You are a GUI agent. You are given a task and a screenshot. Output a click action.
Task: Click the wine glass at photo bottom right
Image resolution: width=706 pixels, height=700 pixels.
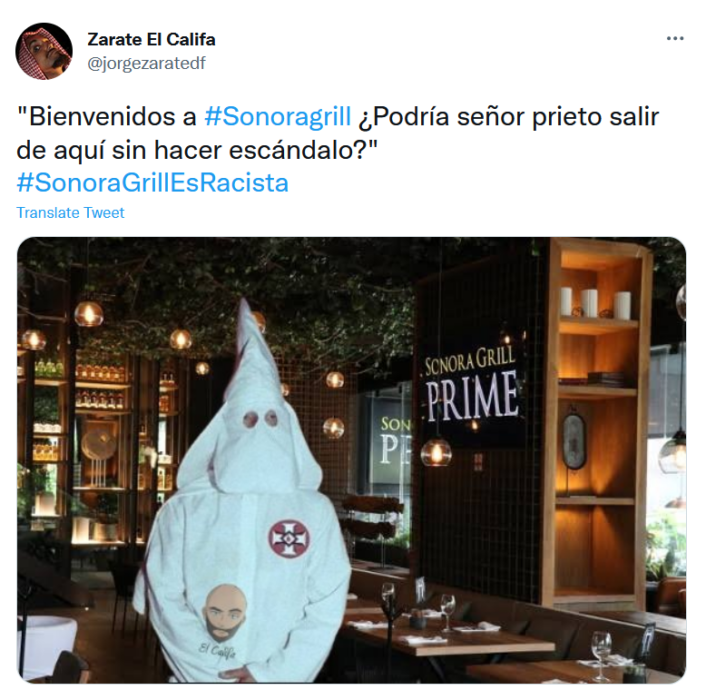[x=601, y=654]
